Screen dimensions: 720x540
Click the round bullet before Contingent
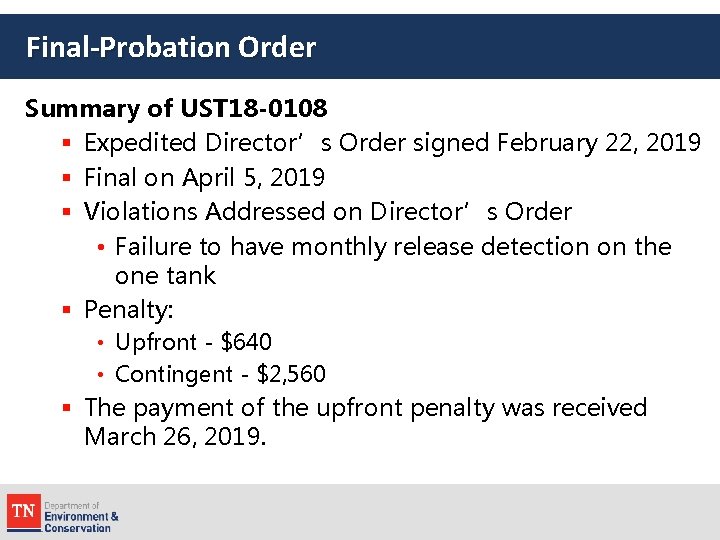point(102,375)
